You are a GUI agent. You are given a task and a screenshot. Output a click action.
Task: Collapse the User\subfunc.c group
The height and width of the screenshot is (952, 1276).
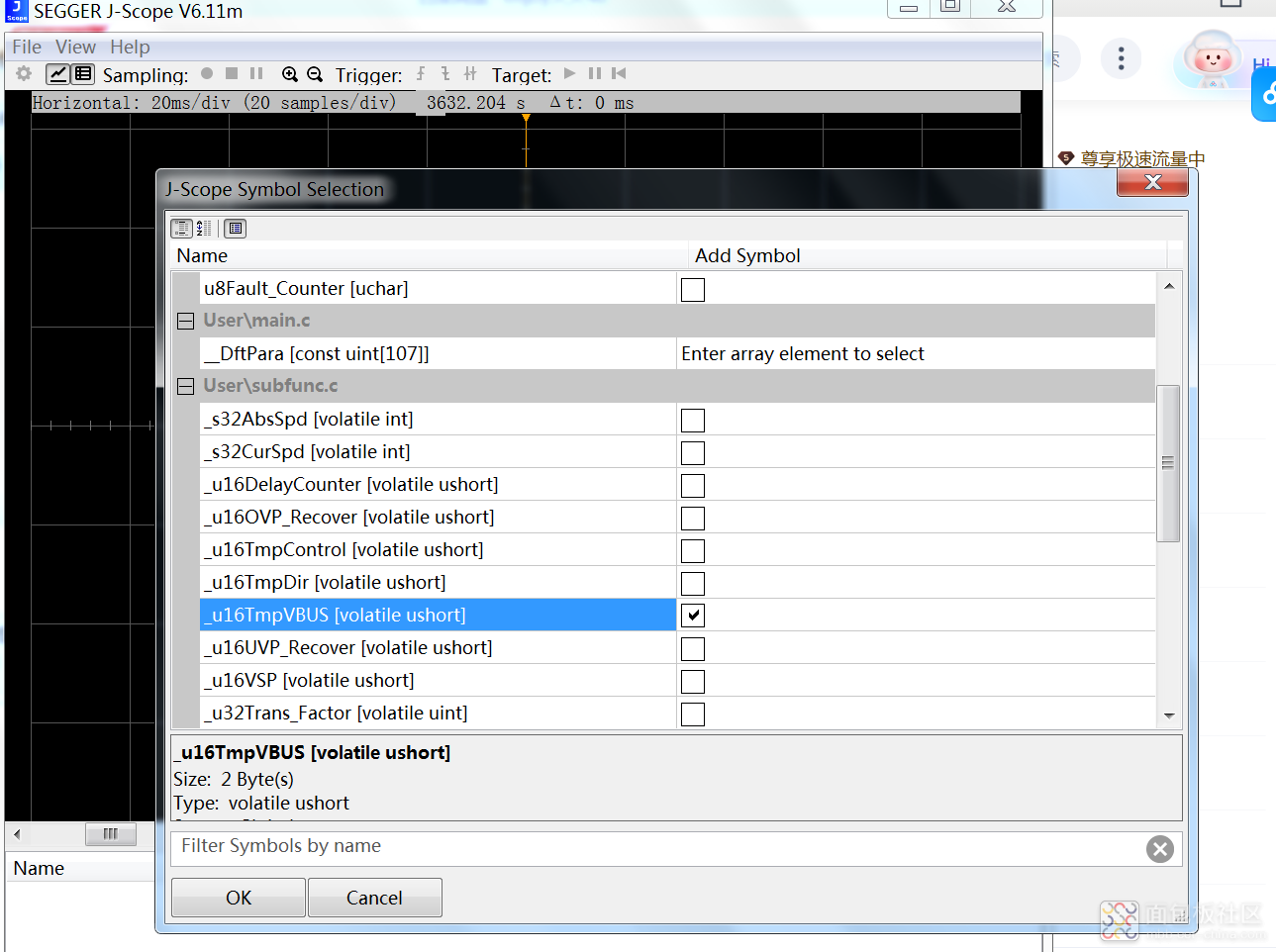tap(185, 386)
